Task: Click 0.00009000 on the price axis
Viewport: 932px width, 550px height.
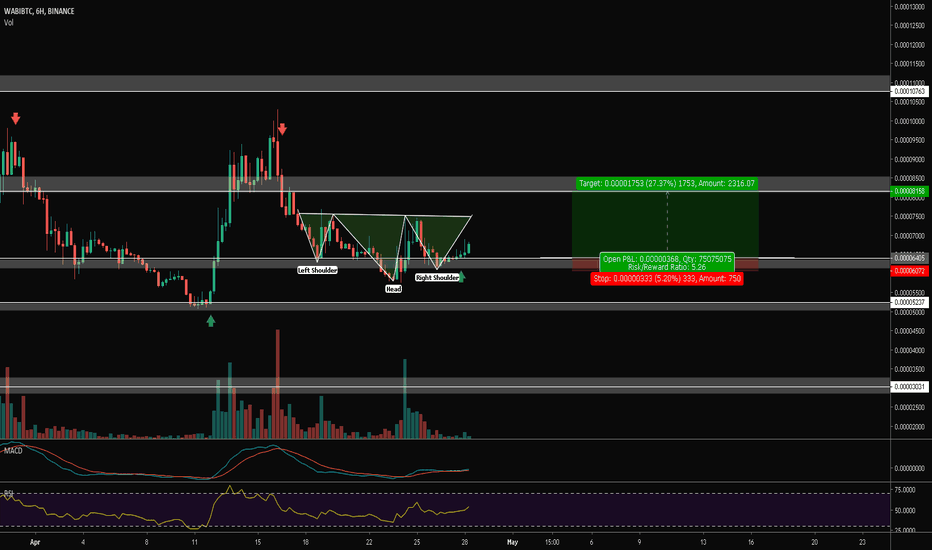Action: [x=910, y=159]
